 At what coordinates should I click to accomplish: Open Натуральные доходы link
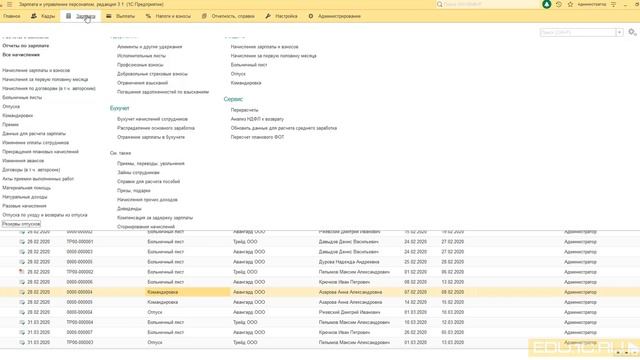24,197
